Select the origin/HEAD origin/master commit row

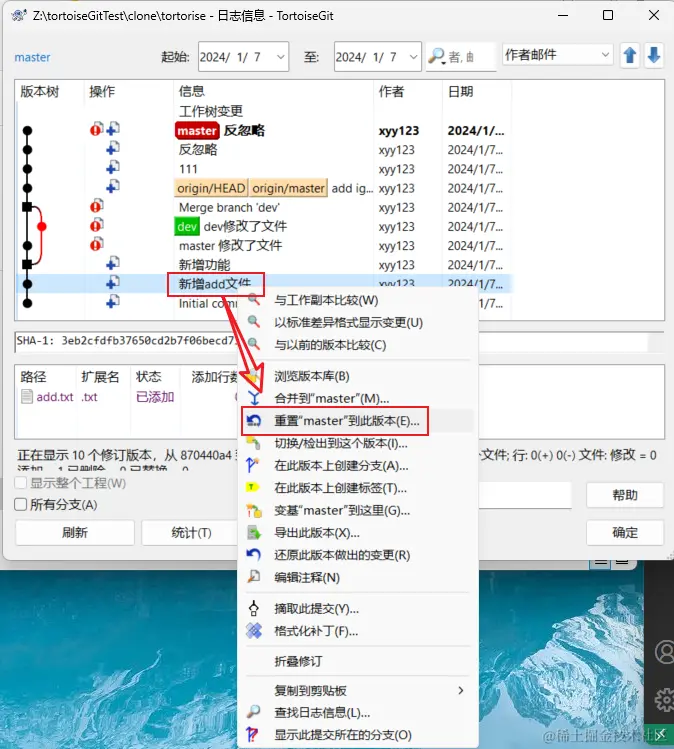[263, 188]
